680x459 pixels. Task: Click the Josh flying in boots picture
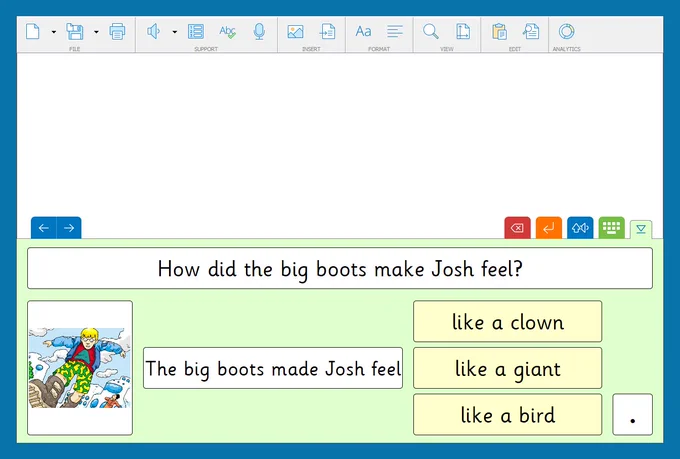point(80,368)
